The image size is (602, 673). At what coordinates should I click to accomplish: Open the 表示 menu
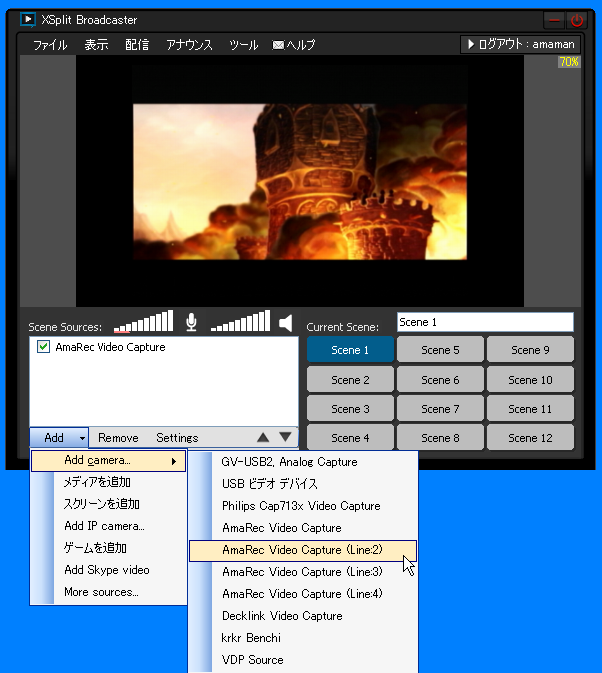tap(96, 45)
